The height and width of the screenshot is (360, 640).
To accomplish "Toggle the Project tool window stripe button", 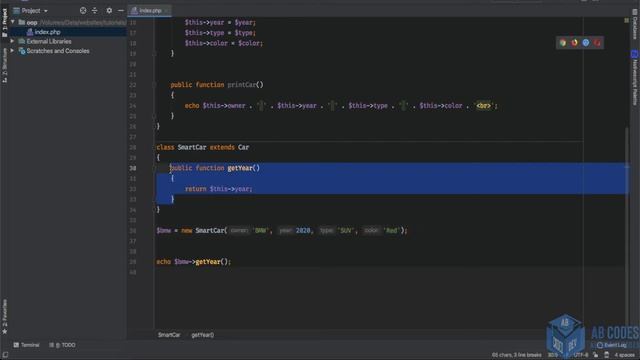I will [x=4, y=23].
